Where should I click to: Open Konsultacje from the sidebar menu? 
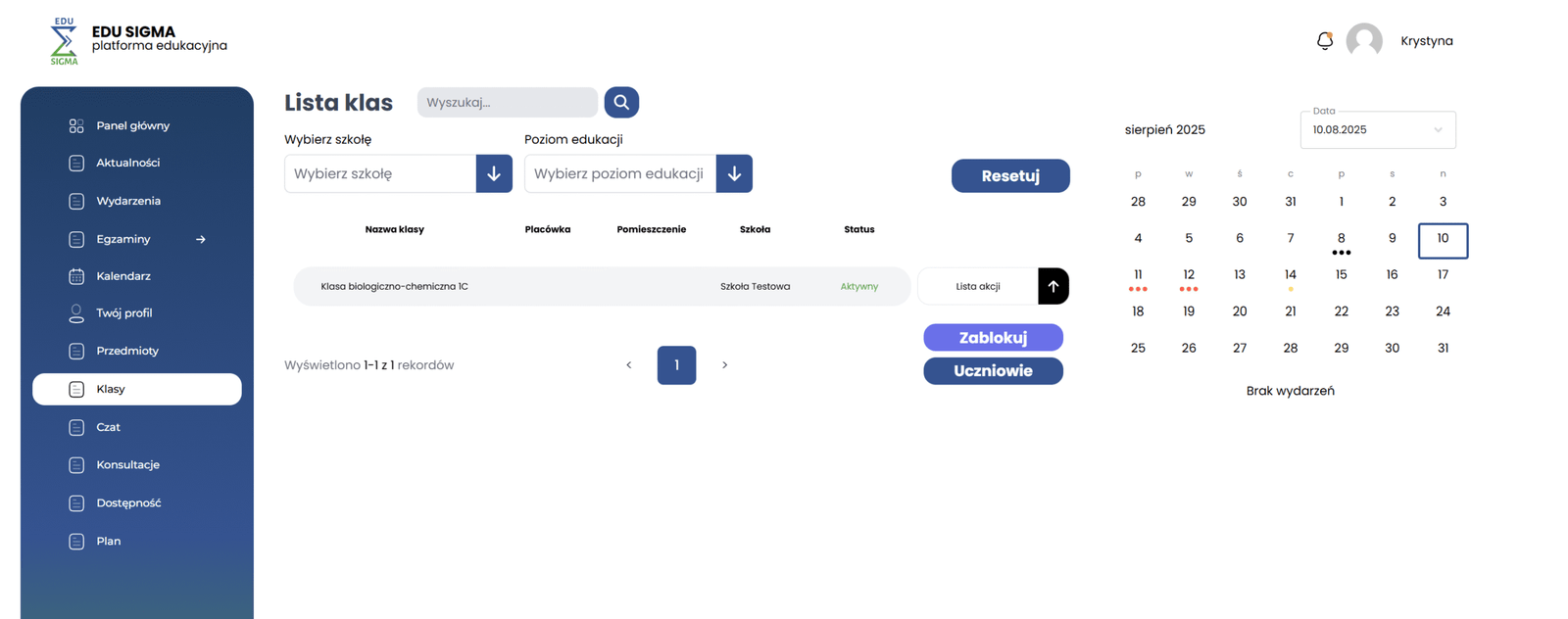coord(127,465)
